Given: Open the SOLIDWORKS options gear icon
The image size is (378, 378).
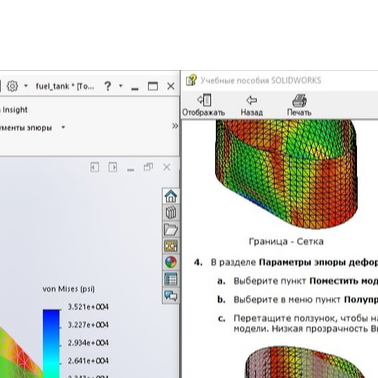Looking at the screenshot, I should coord(12,86).
